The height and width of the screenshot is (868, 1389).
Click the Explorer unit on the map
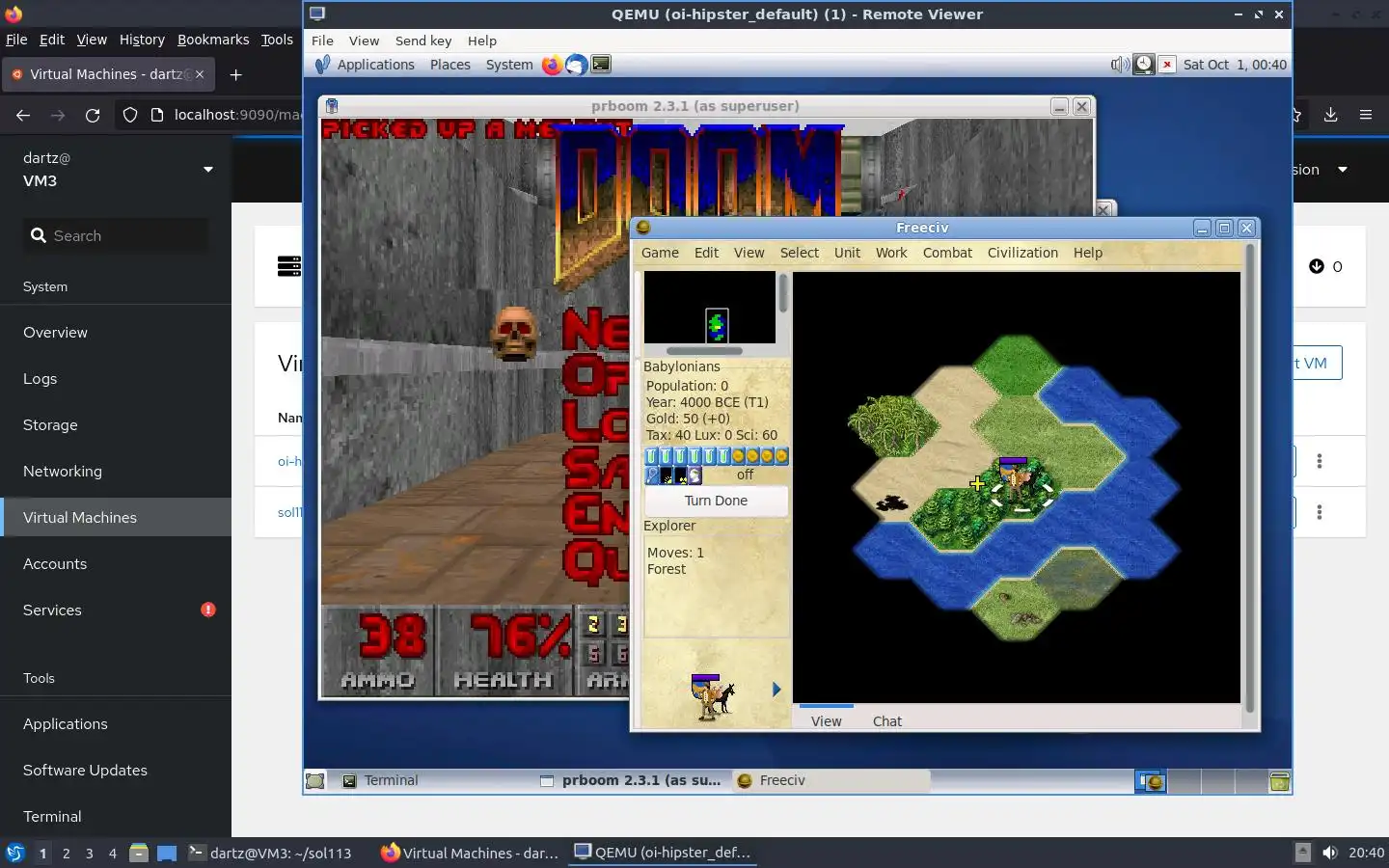[x=1018, y=482]
